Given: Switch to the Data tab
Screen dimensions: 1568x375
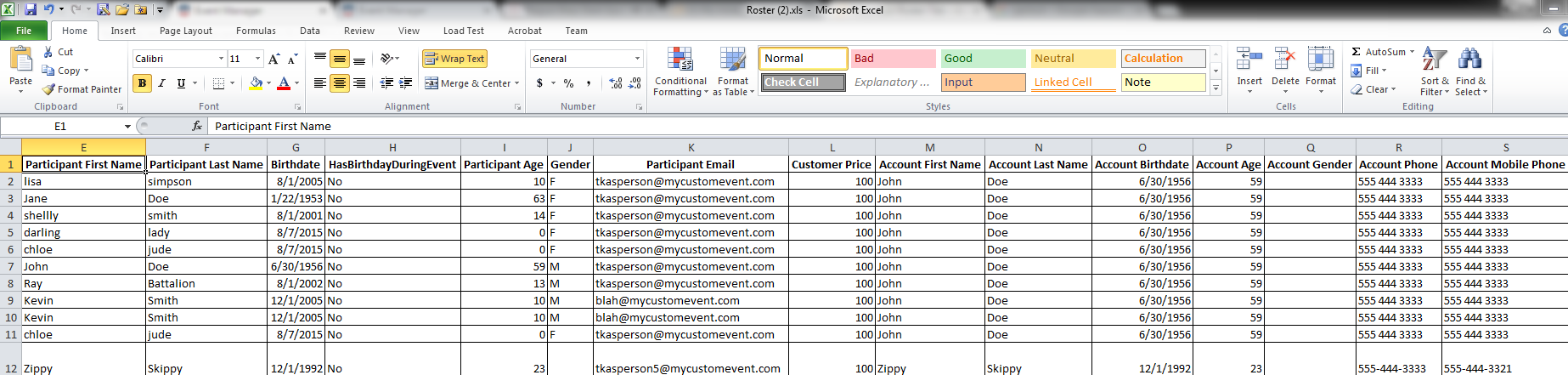Looking at the screenshot, I should (310, 31).
